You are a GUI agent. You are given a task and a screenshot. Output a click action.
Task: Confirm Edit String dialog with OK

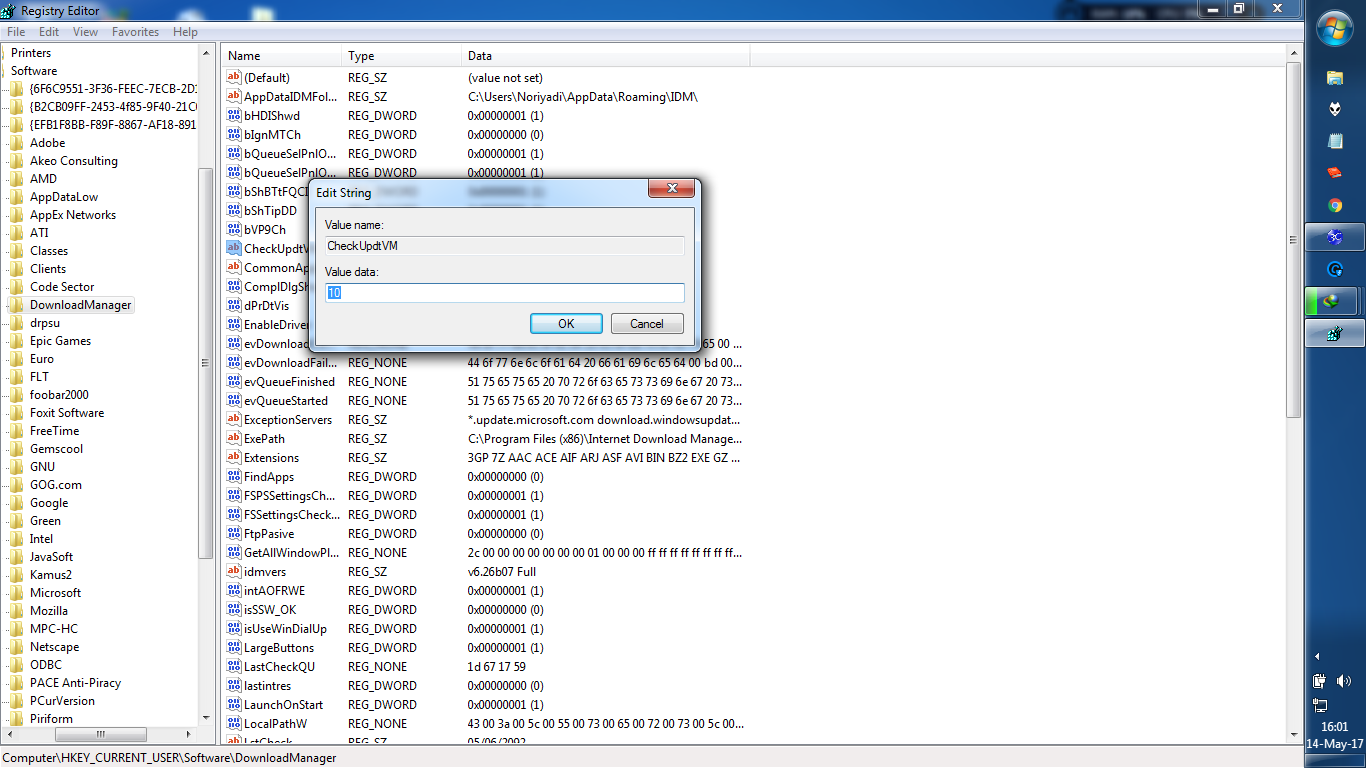(566, 323)
